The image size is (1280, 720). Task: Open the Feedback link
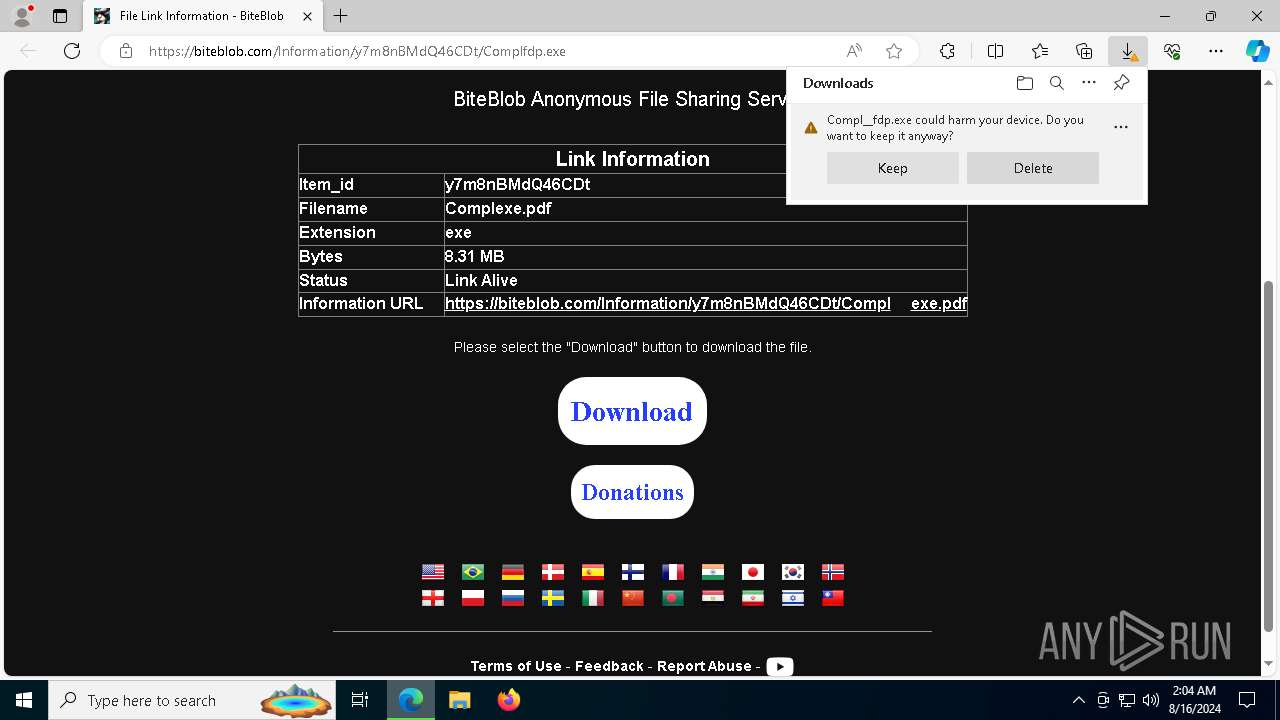[609, 666]
